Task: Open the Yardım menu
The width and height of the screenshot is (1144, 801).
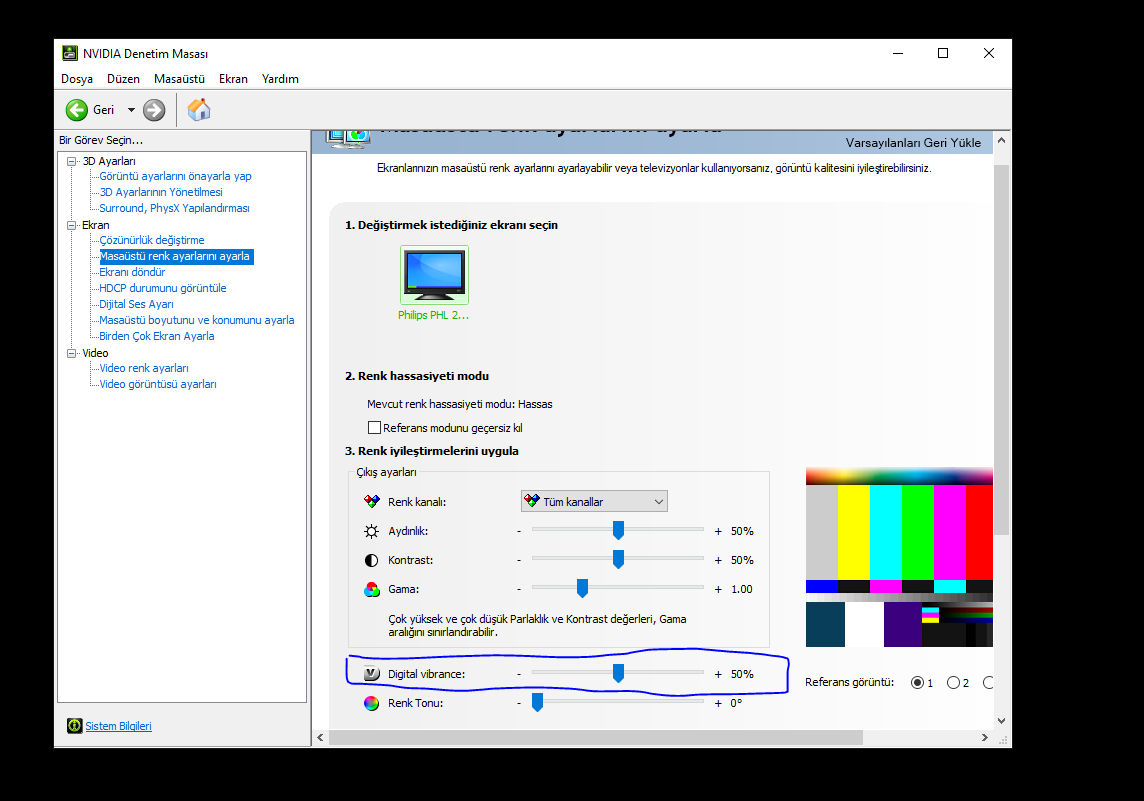Action: coord(280,79)
